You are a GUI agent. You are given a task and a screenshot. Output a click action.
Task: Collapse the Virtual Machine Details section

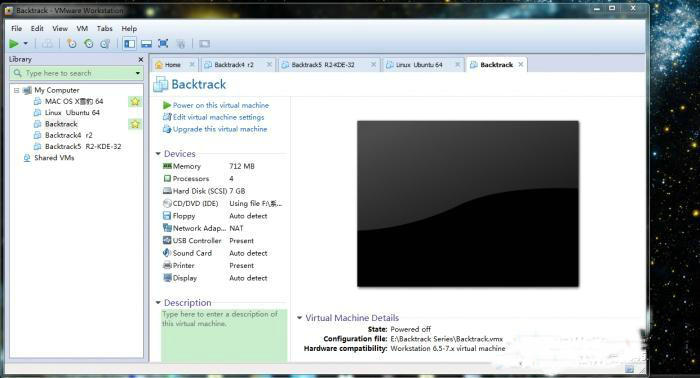(x=300, y=318)
